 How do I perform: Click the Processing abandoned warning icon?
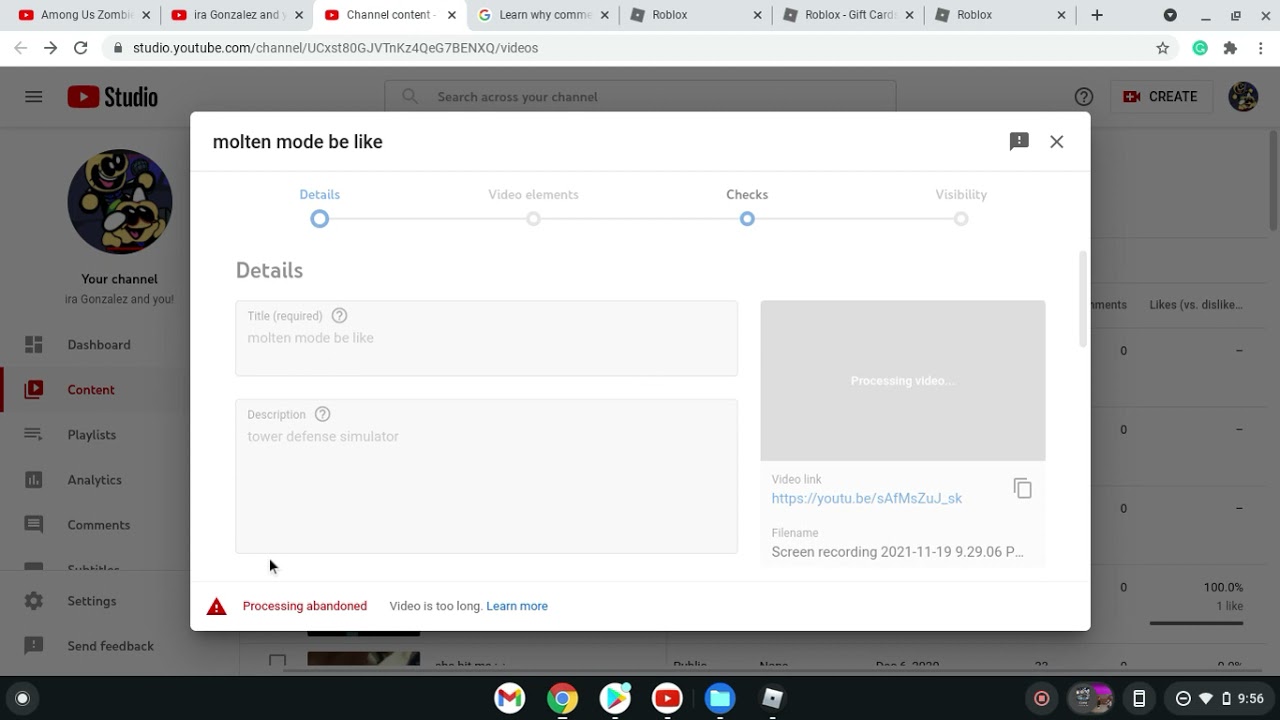(216, 606)
